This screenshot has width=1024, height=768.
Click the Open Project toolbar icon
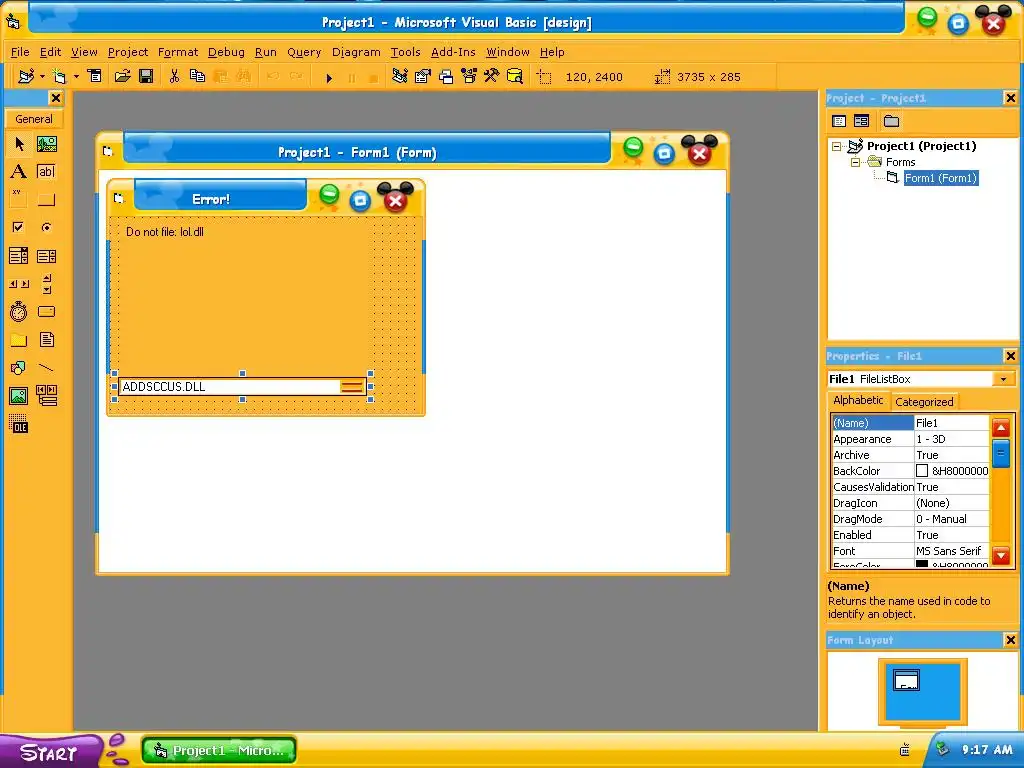tap(122, 76)
